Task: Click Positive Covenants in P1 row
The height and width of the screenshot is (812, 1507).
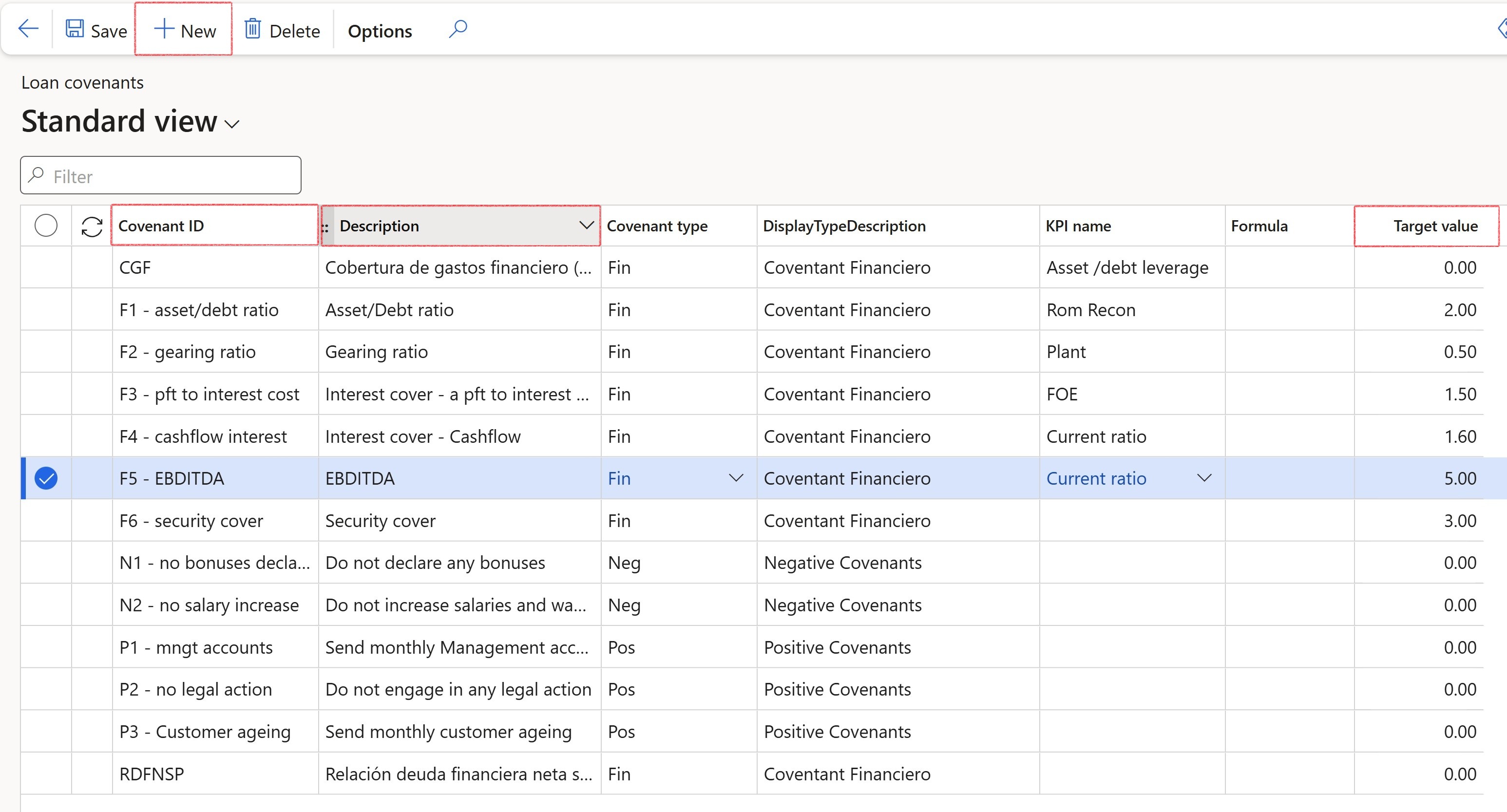Action: tap(898, 648)
